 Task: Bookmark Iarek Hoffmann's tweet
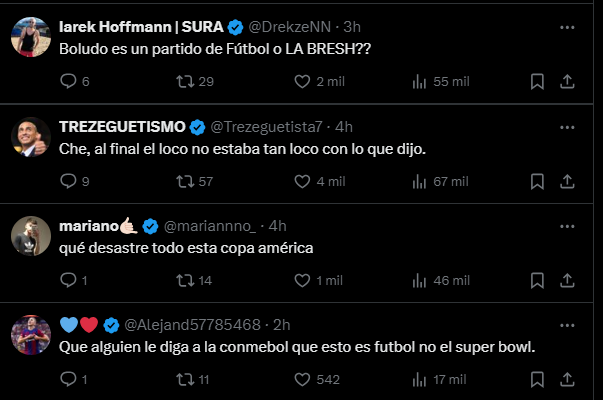coord(537,82)
